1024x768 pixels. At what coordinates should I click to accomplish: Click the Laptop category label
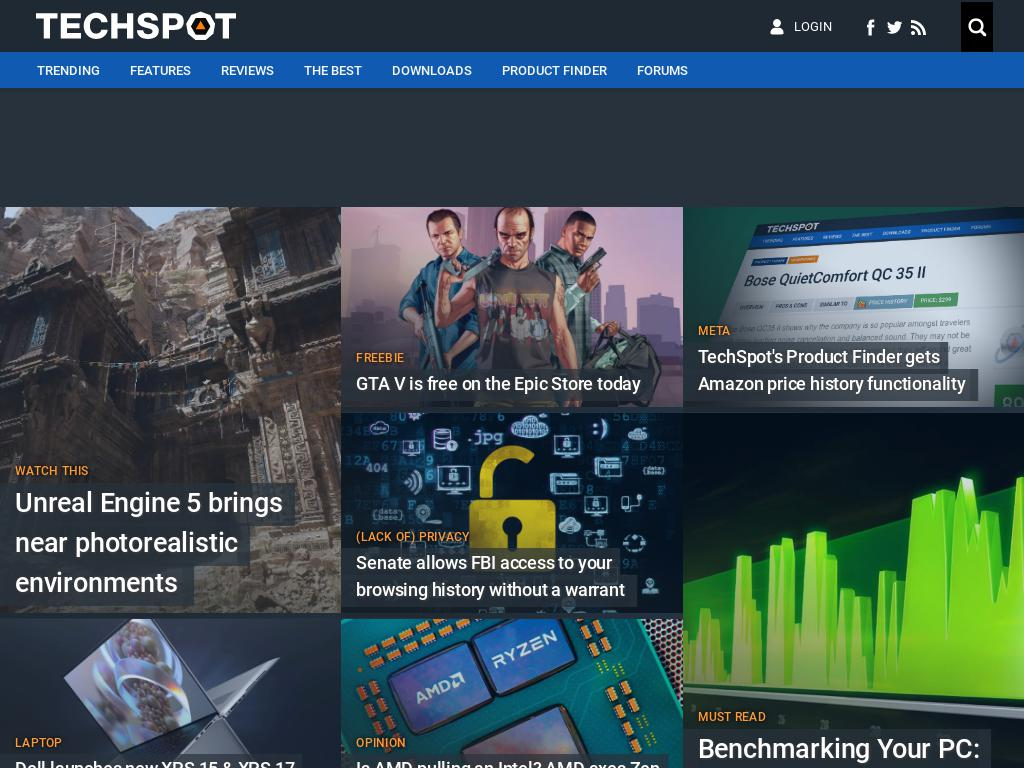38,743
